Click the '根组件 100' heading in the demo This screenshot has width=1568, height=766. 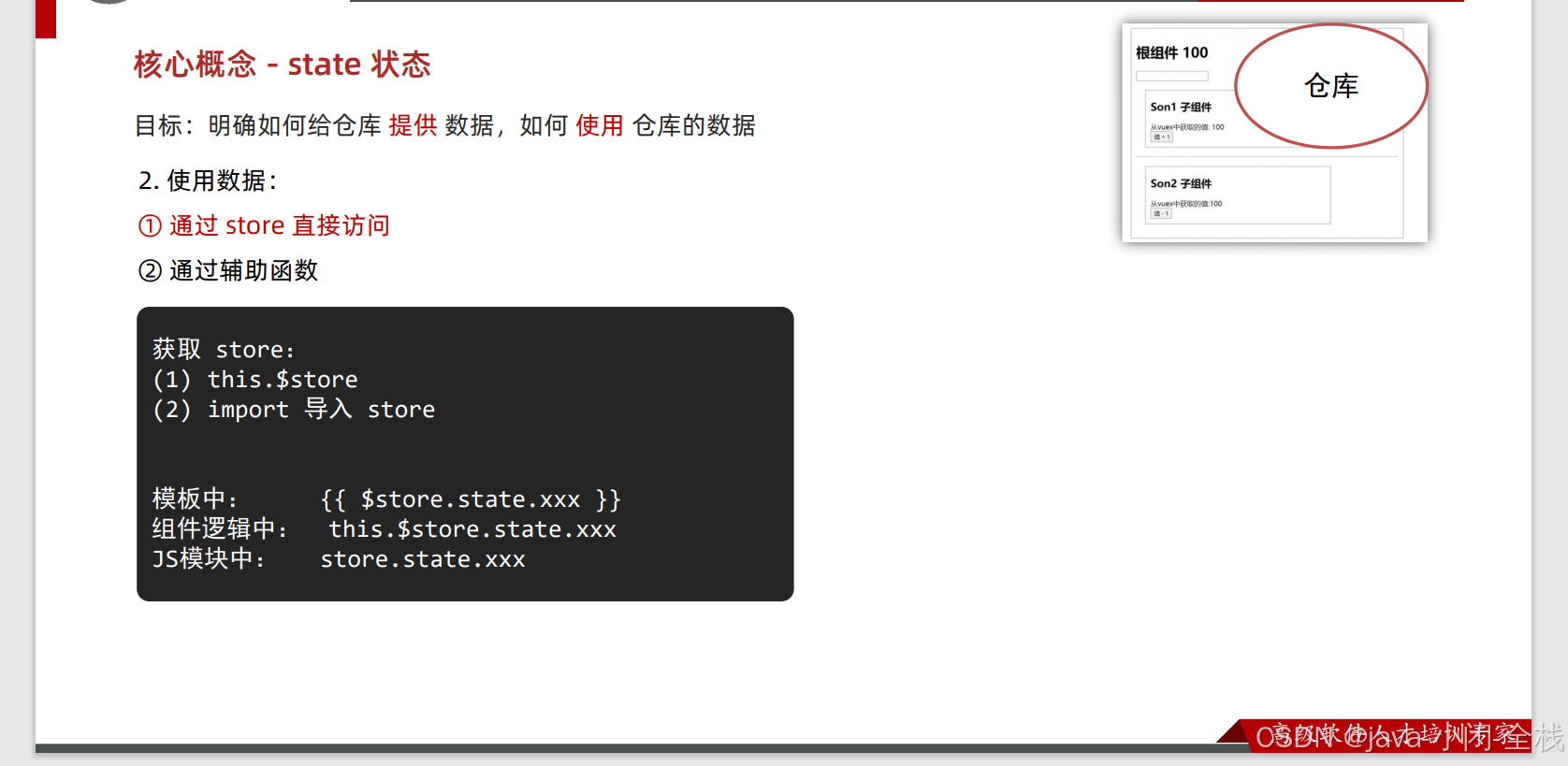[1172, 52]
